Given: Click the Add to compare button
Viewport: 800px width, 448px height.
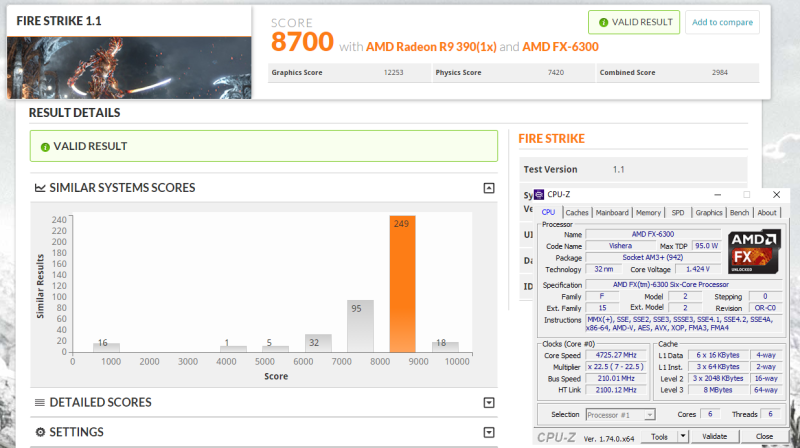Looking at the screenshot, I should pyautogui.click(x=722, y=22).
